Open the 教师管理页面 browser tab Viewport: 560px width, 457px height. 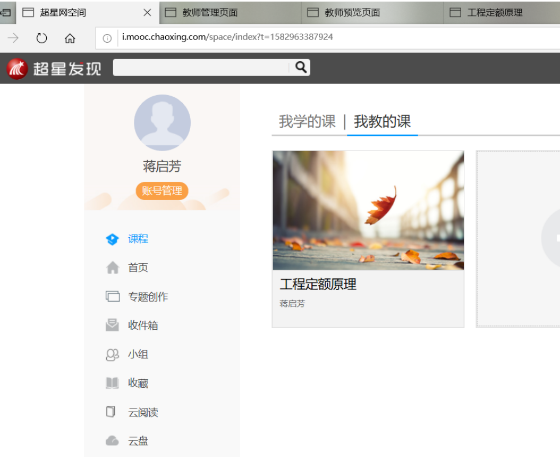[x=230, y=13]
